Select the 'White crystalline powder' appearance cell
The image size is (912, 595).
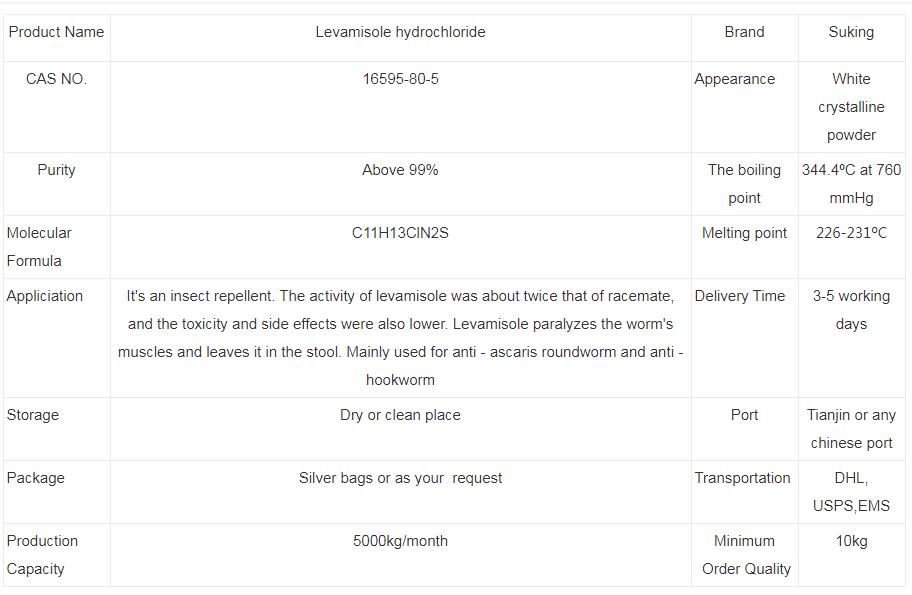tap(851, 107)
